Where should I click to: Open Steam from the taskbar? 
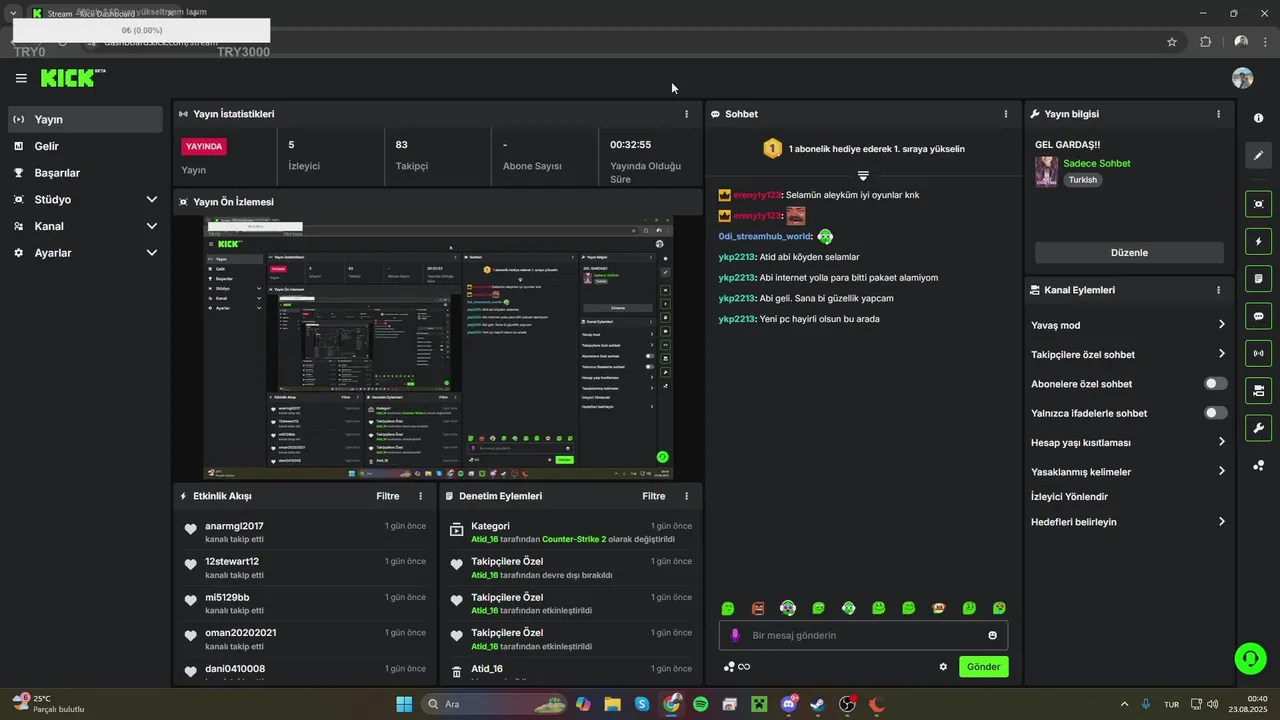[818, 704]
